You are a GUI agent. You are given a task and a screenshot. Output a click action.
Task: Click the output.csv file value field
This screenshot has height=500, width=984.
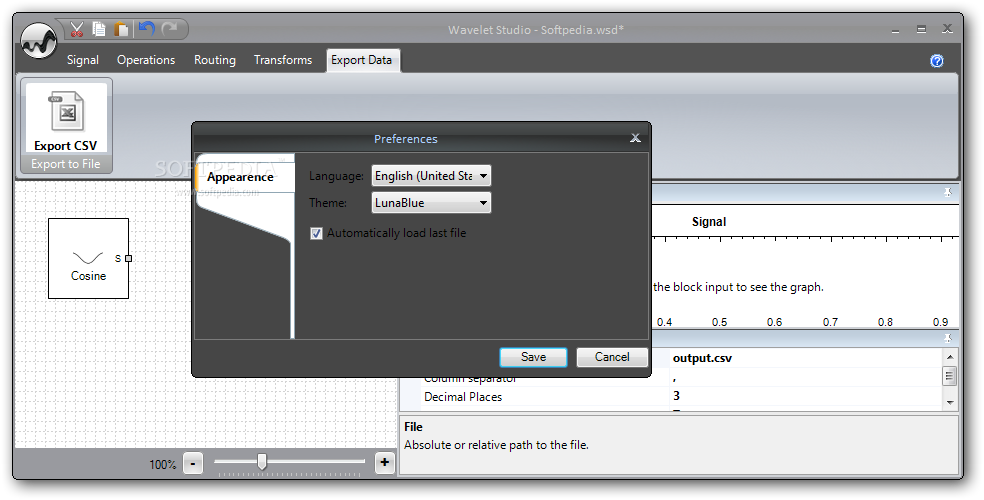tap(806, 358)
